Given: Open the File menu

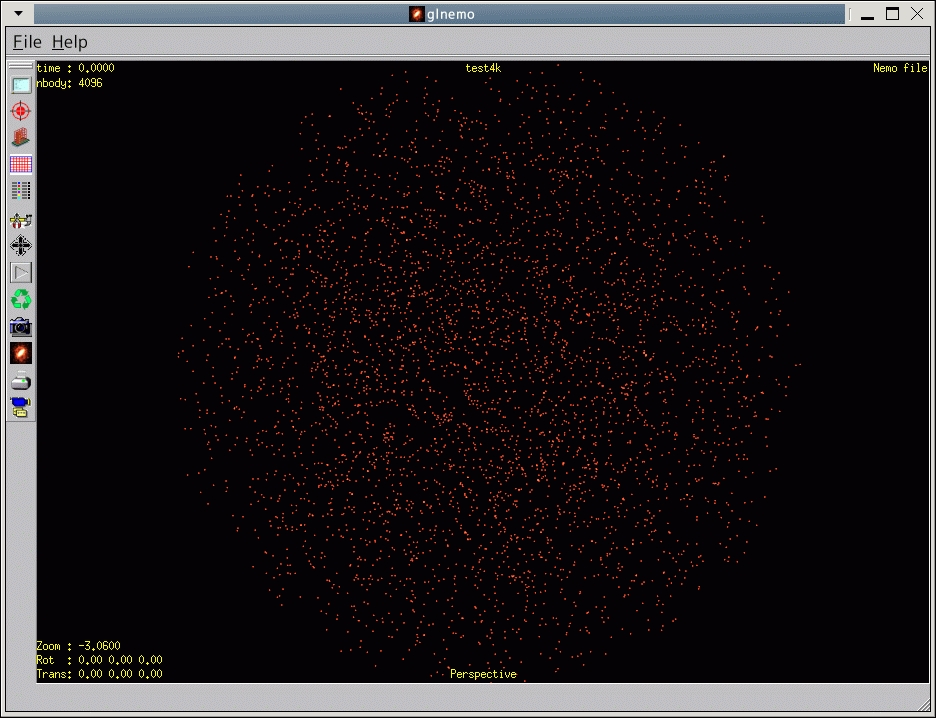Looking at the screenshot, I should (x=27, y=42).
